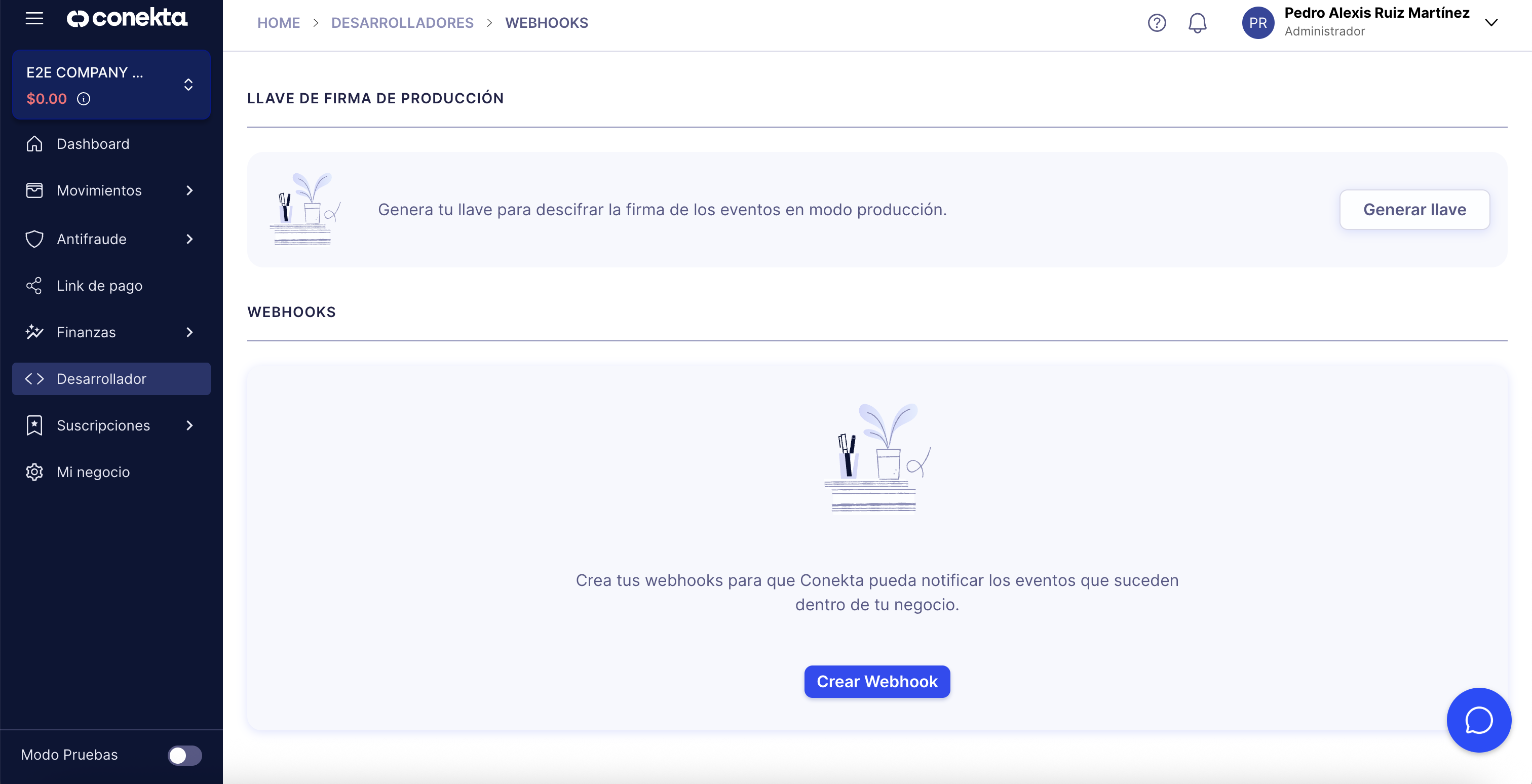Go to HOME breadcrumb link

278,23
